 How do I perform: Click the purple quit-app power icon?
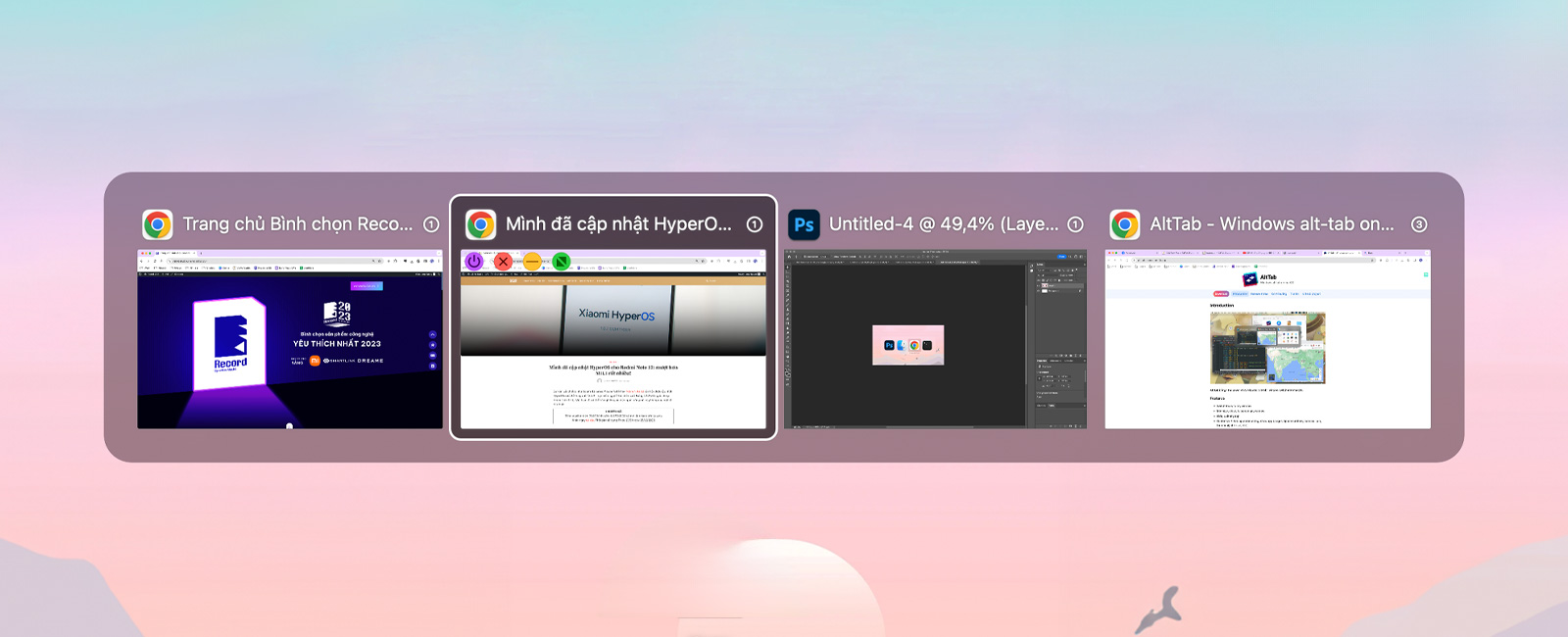tap(474, 262)
